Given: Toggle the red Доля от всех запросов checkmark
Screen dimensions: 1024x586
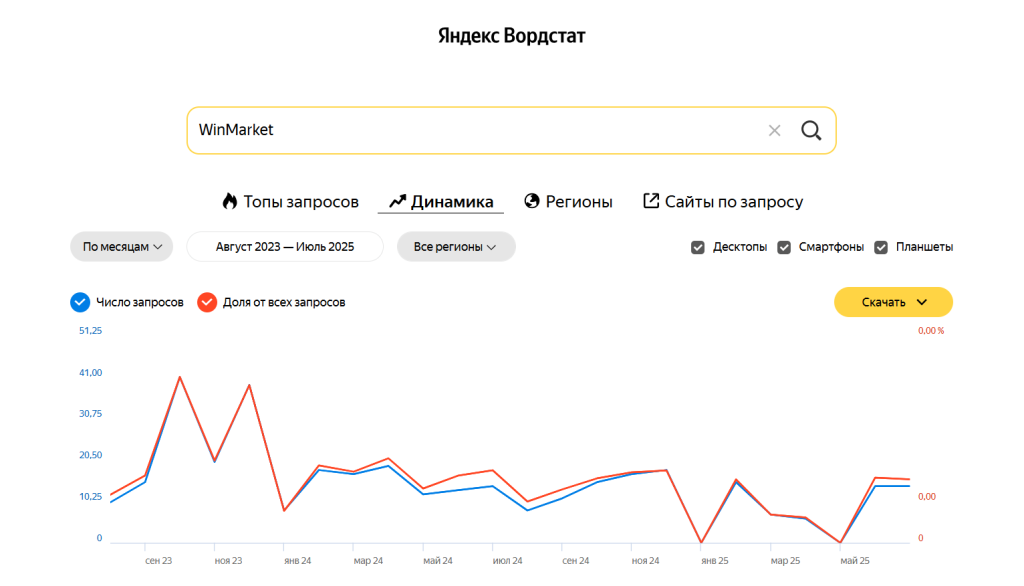Looking at the screenshot, I should [x=207, y=302].
